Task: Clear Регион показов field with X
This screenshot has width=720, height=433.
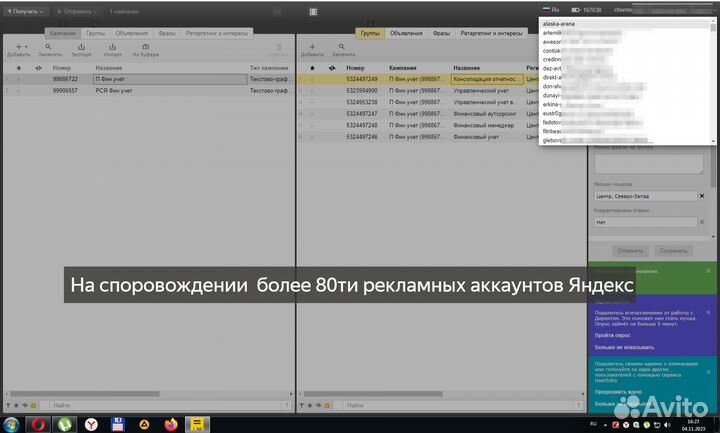Action: pyautogui.click(x=702, y=196)
